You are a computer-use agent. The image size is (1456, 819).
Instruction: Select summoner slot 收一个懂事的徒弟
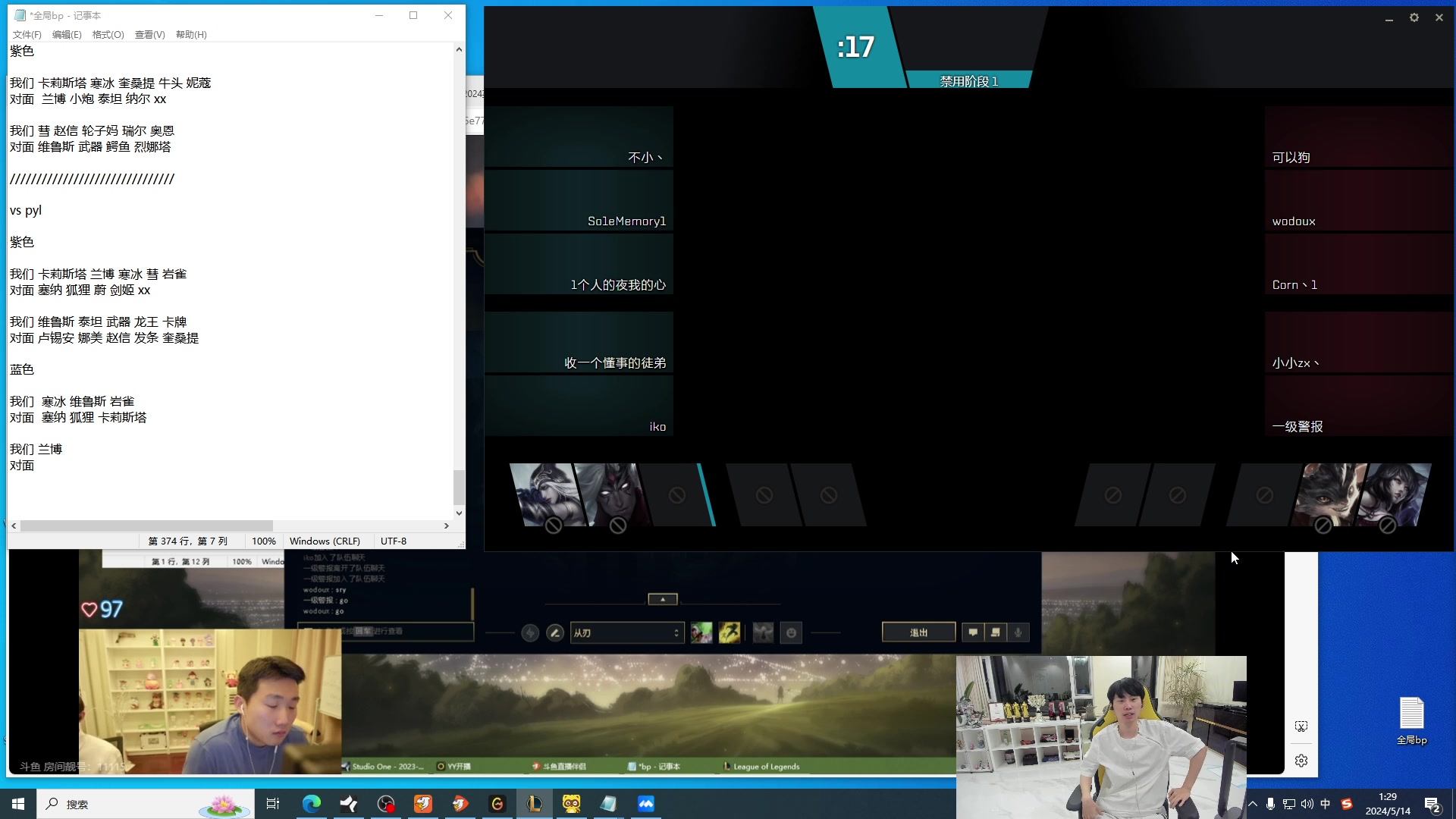coord(579,342)
